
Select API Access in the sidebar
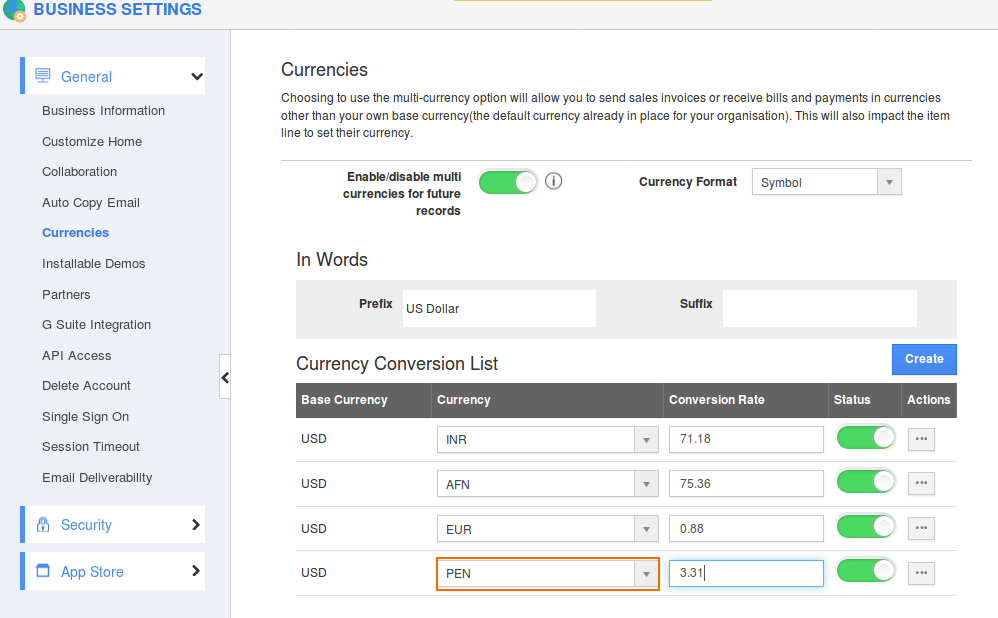[77, 355]
